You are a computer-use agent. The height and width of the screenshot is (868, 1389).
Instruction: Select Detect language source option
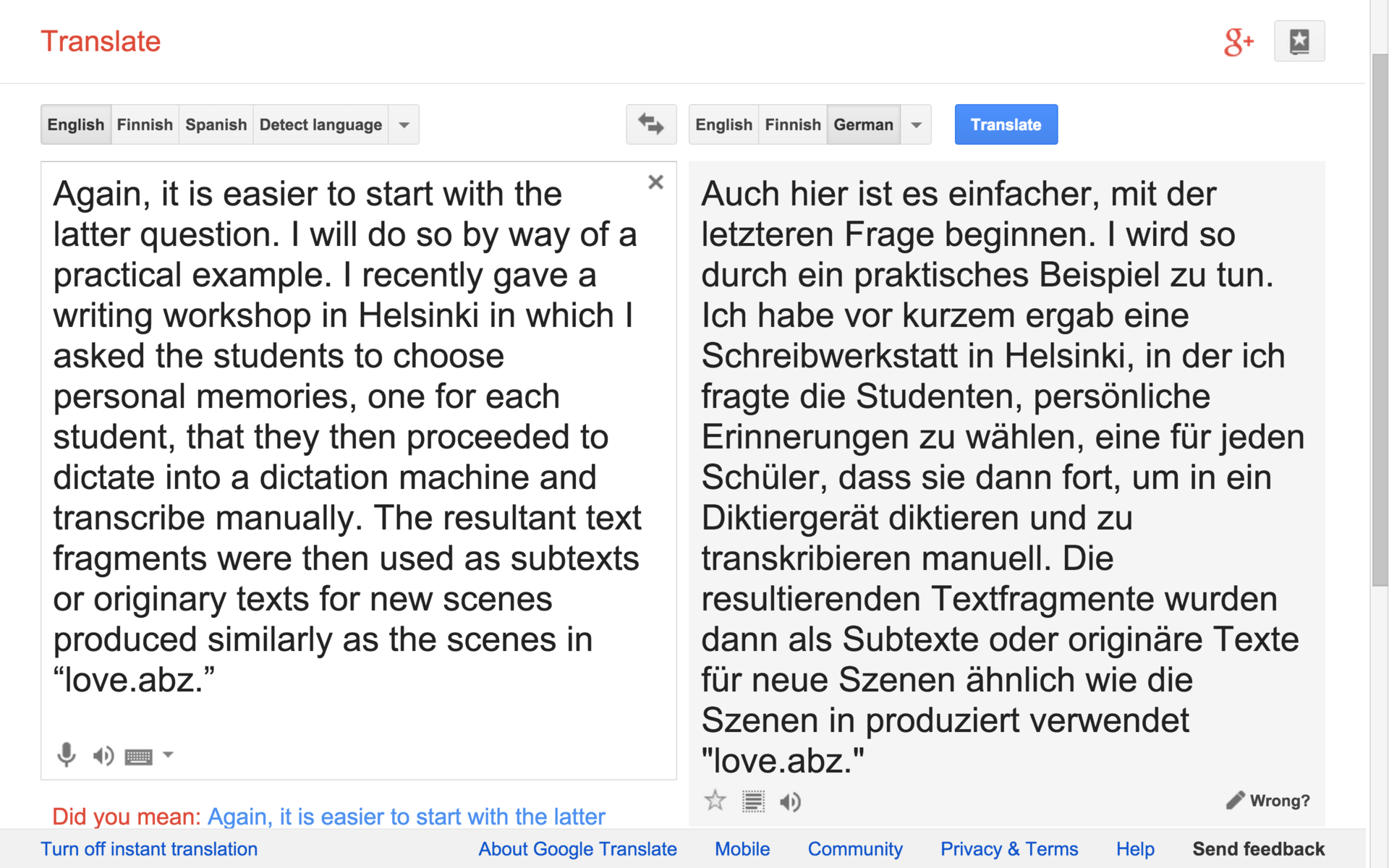click(x=320, y=124)
